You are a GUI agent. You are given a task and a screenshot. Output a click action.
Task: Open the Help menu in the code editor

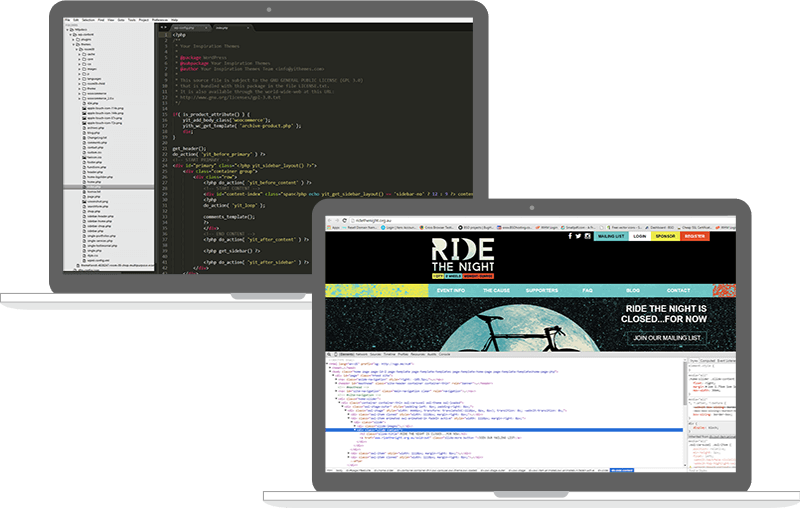(174, 20)
